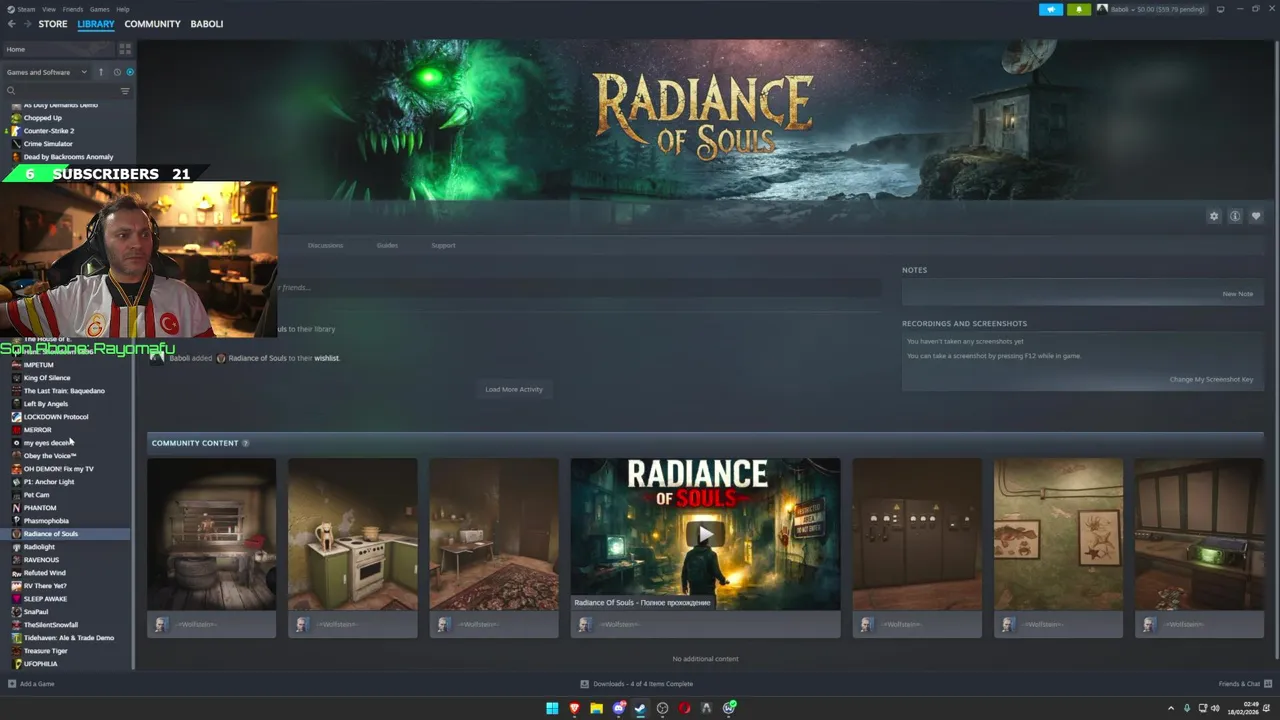This screenshot has height=720, width=1280.
Task: Go to the COMMUNITY tab
Action: pyautogui.click(x=152, y=24)
